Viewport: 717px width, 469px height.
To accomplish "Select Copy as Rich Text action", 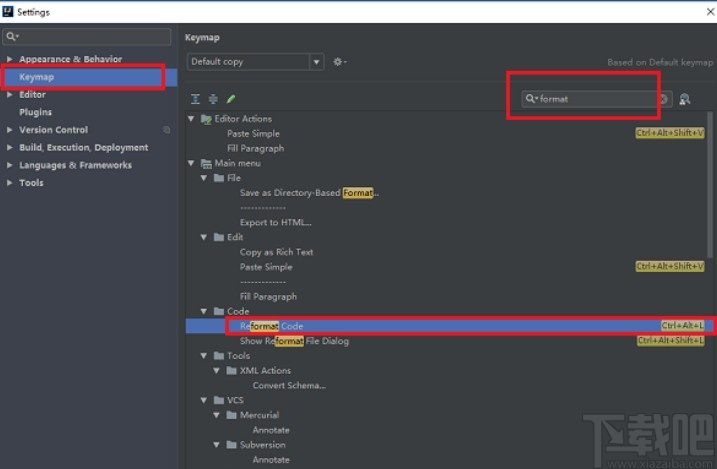I will pyautogui.click(x=277, y=252).
